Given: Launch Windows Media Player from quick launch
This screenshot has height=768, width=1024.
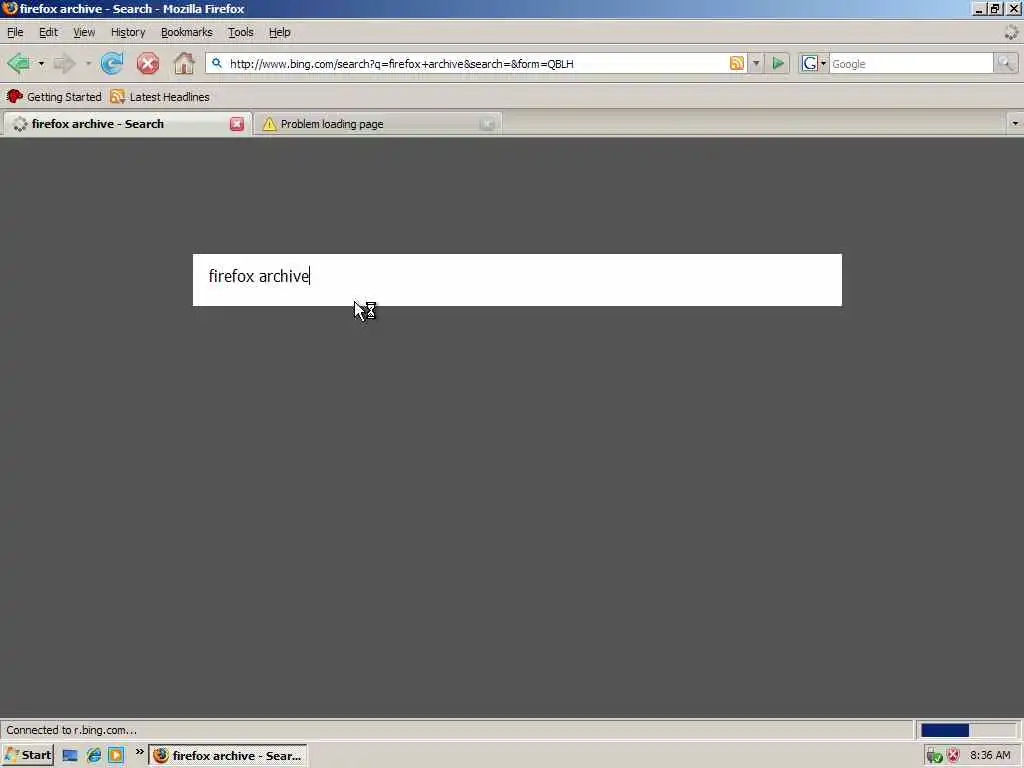Looking at the screenshot, I should point(116,756).
